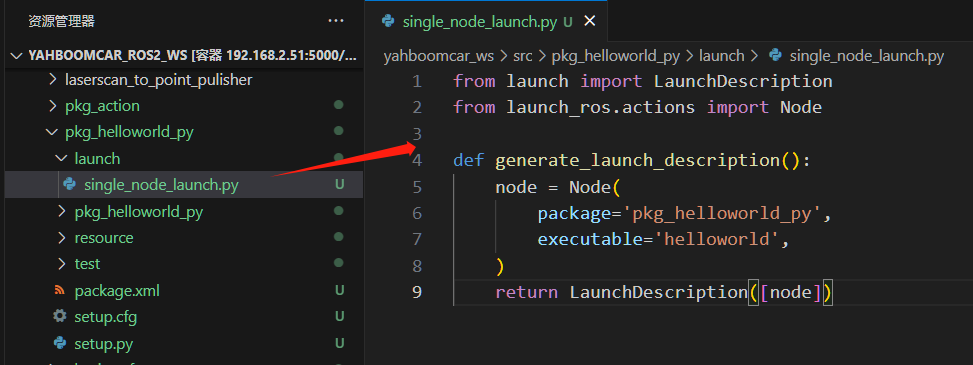Viewport: 973px width, 365px height.
Task: Click the RSS-style icon beside package.xml
Action: click(60, 290)
